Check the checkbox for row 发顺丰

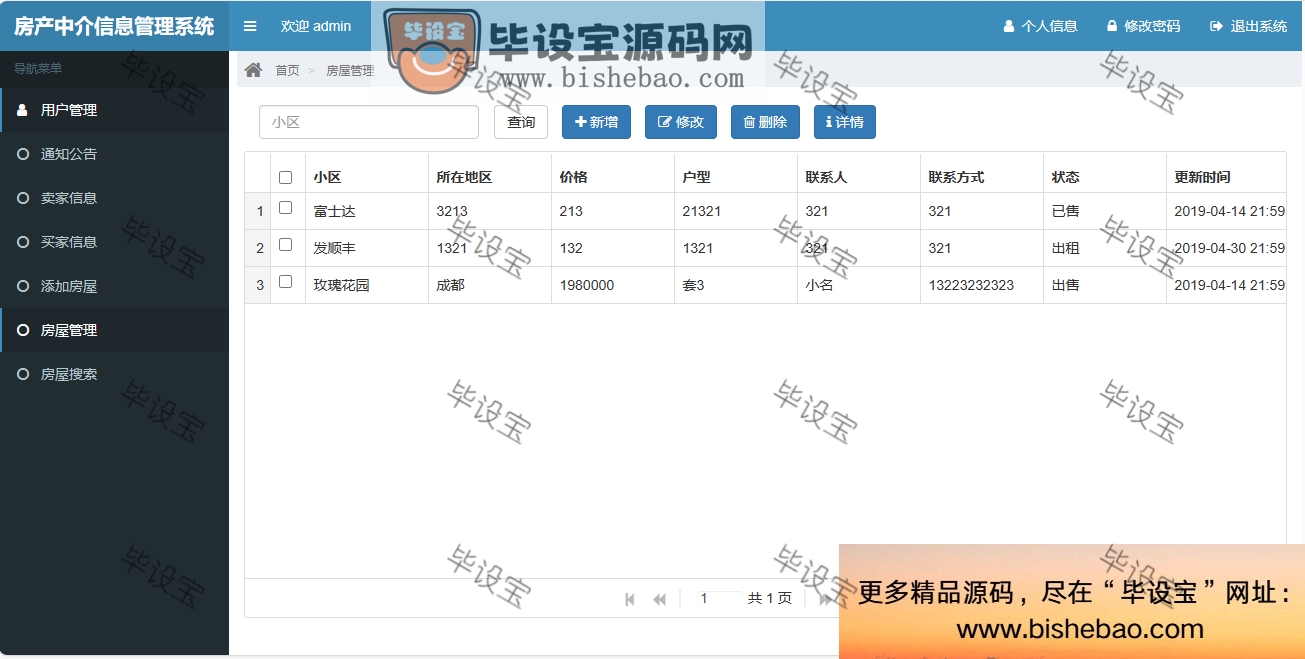286,245
